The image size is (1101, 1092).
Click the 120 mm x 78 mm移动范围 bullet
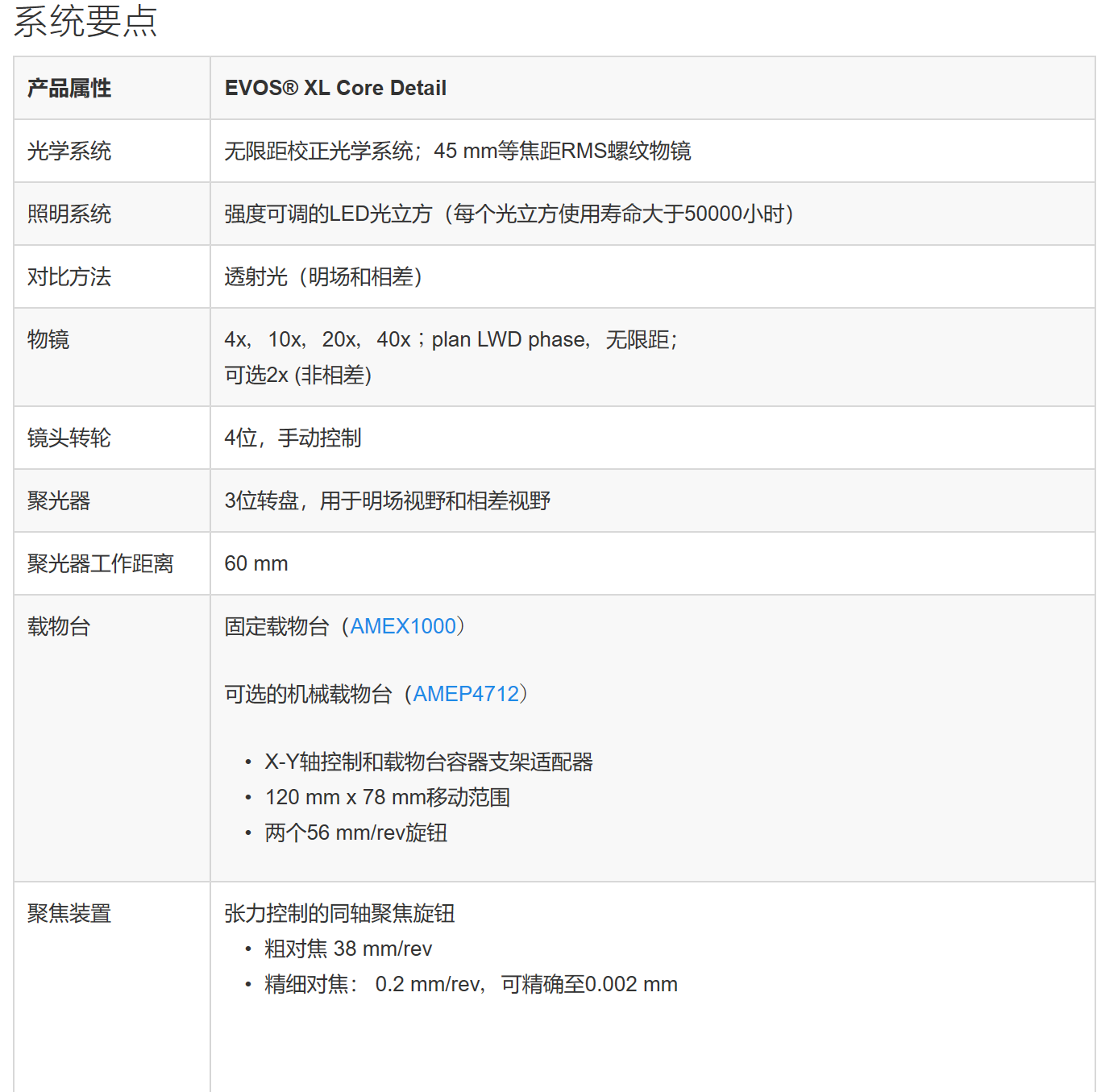[x=388, y=797]
